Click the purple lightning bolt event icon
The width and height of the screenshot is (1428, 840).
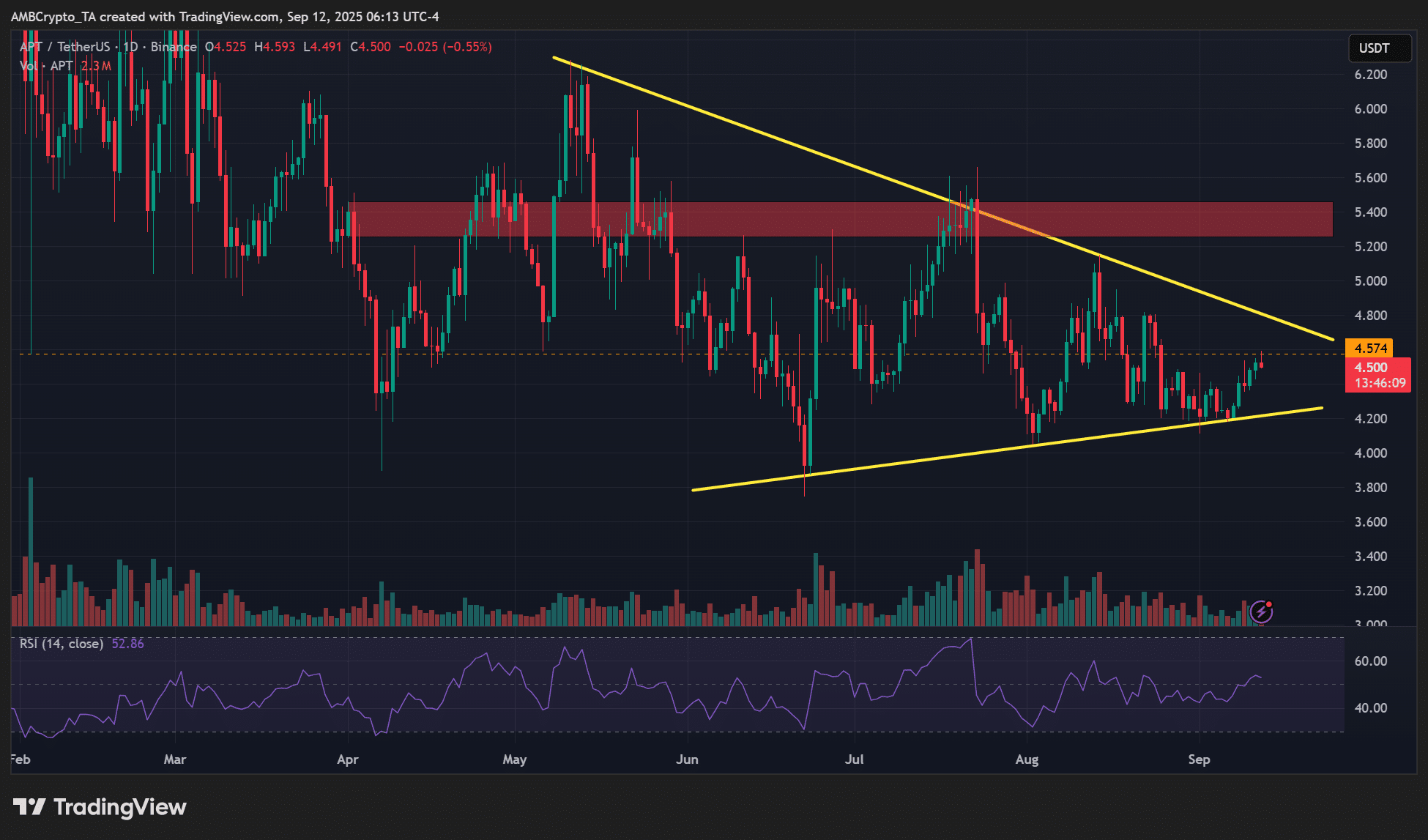point(1261,612)
